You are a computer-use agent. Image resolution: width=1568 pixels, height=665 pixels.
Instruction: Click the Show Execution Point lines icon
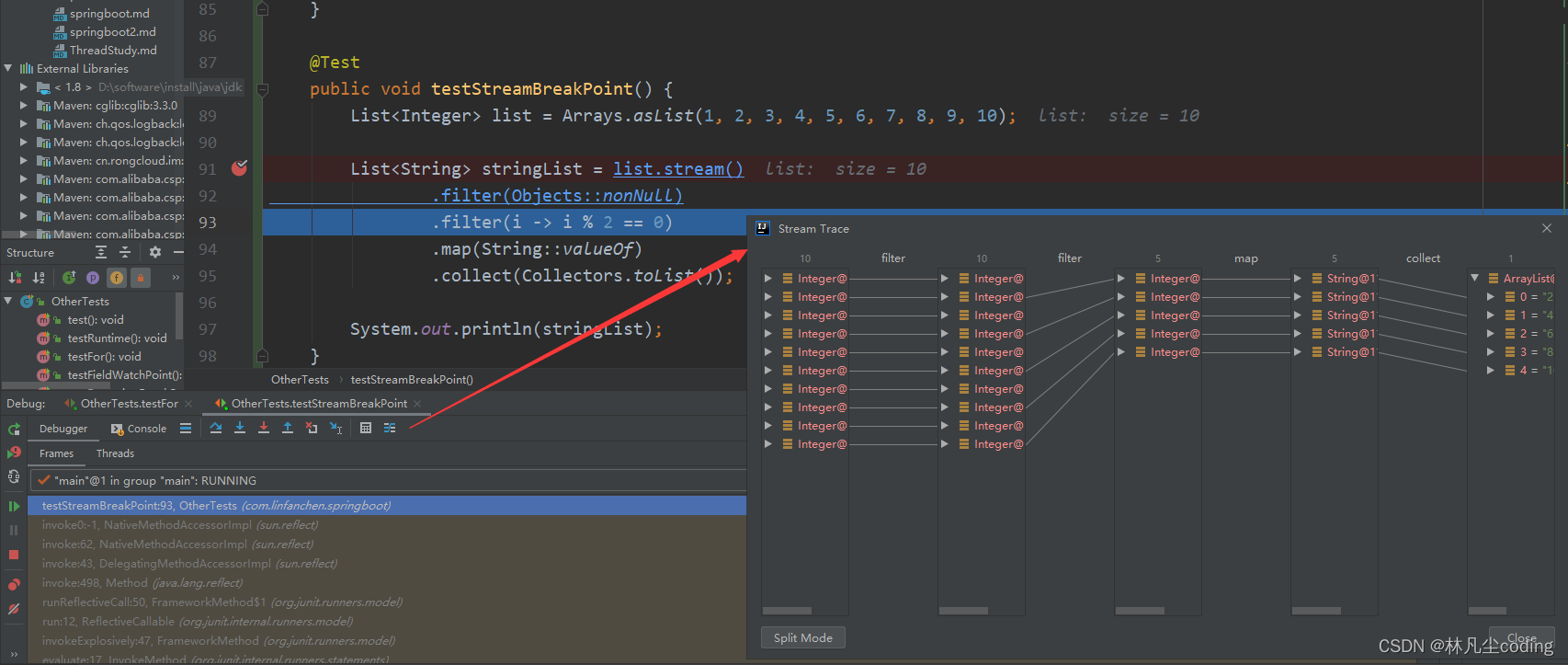pos(186,428)
